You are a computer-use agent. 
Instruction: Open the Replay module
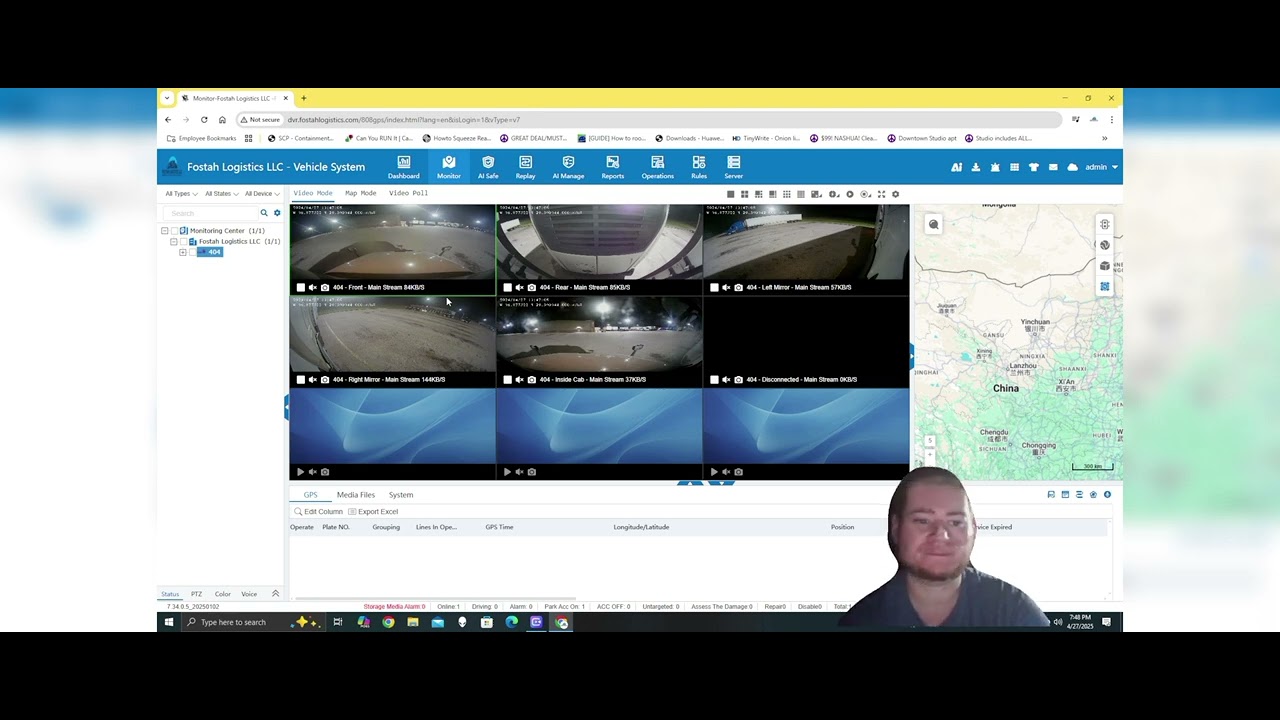coord(525,167)
